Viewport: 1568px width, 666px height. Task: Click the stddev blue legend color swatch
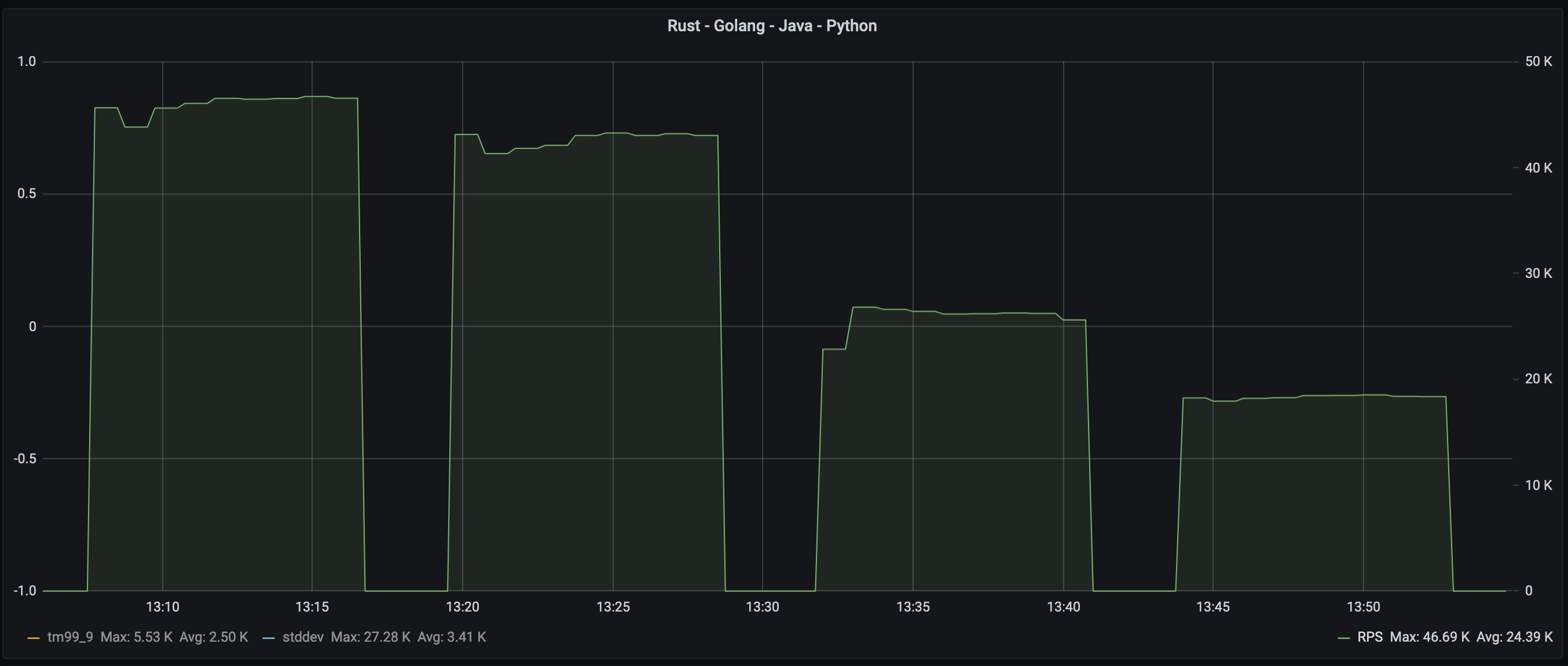click(x=269, y=638)
